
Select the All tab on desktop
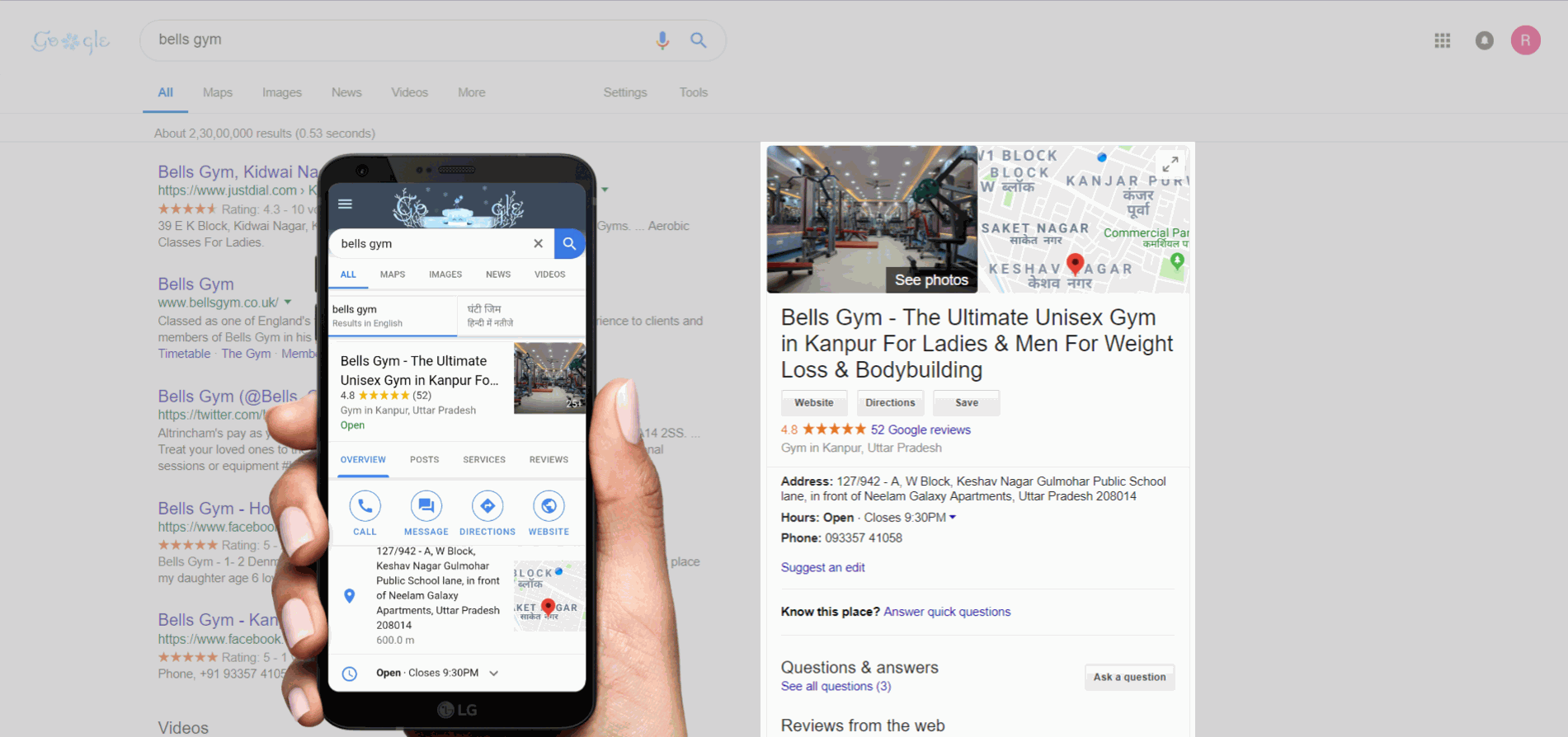point(166,92)
